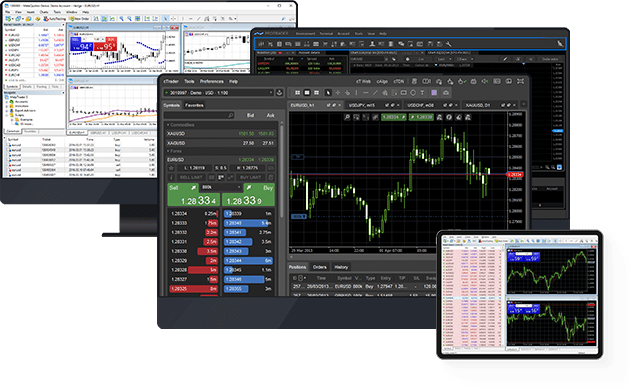This screenshot has height=388, width=631.
Task: Switch to multi-chart grid layout mode
Action: point(297,93)
